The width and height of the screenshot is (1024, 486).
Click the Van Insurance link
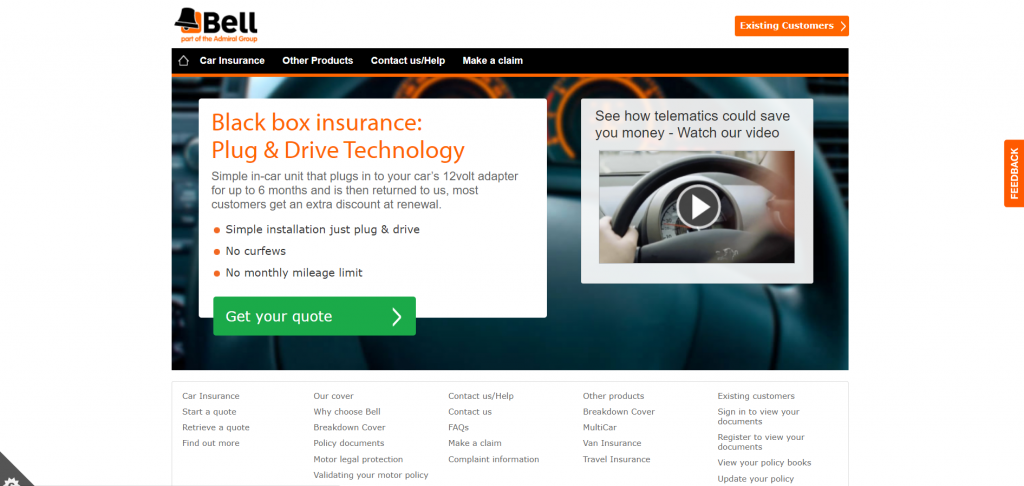click(612, 443)
